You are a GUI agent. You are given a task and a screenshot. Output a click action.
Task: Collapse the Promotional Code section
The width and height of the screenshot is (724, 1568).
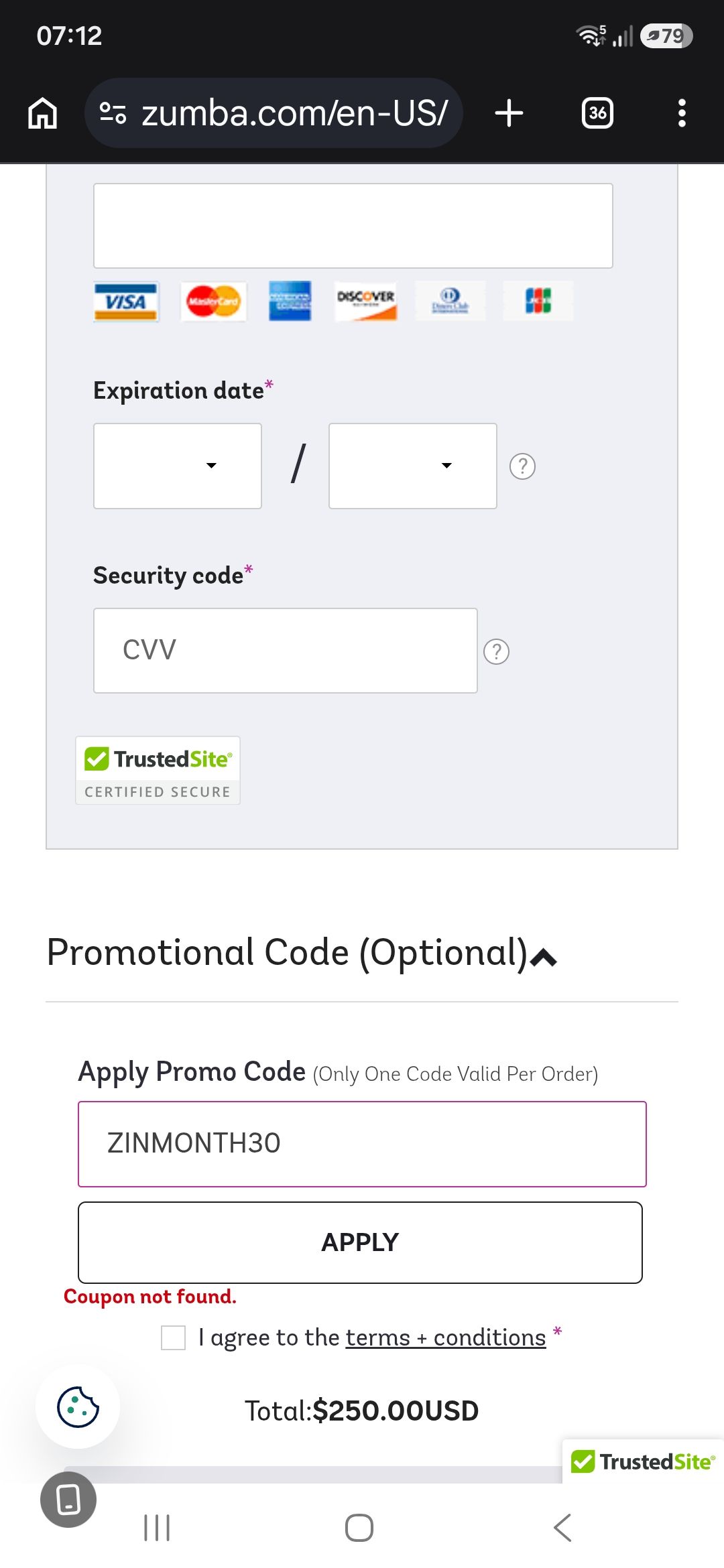(x=543, y=958)
